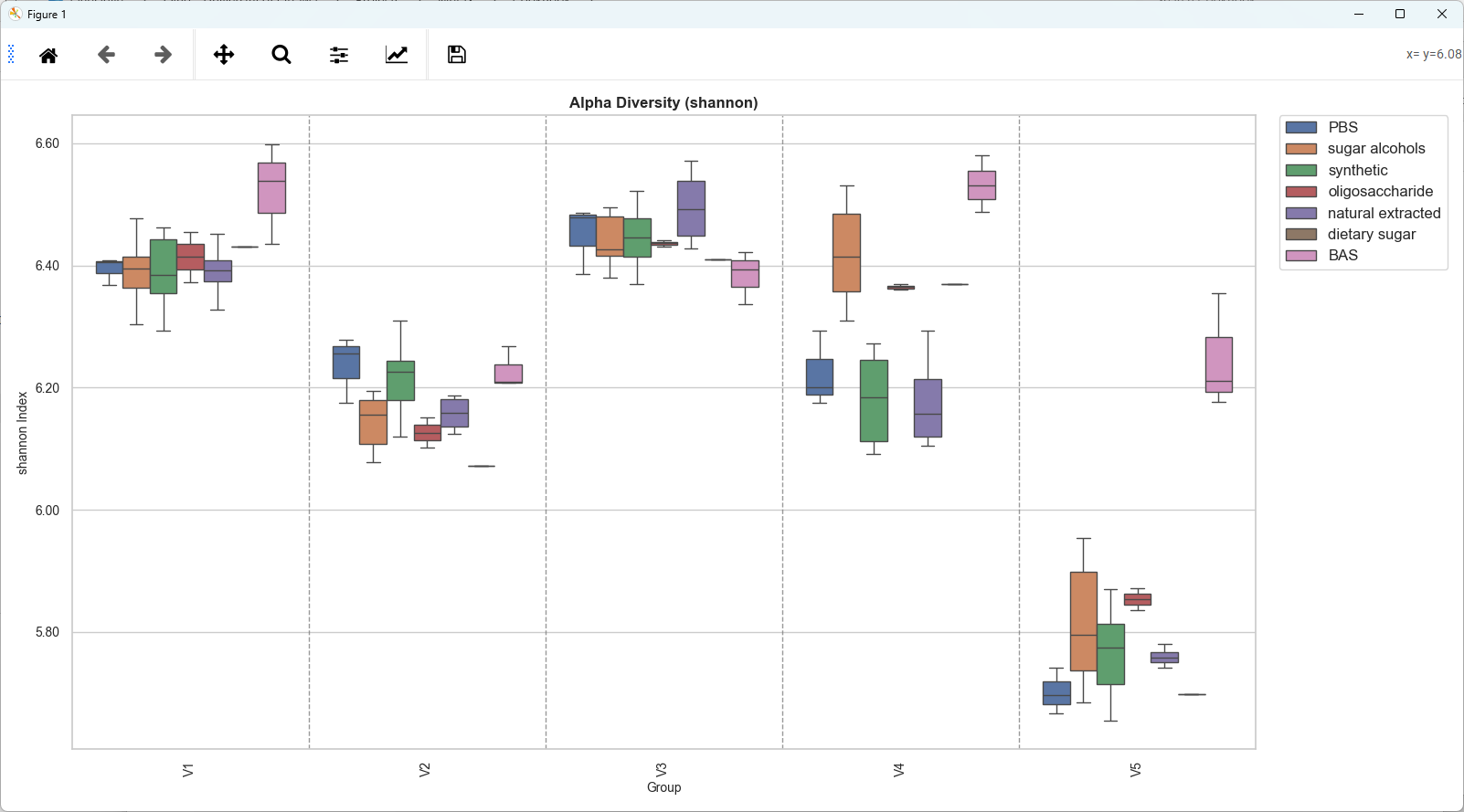Click the 'oligosaccharide' legend label
The image size is (1464, 812).
1381,192
